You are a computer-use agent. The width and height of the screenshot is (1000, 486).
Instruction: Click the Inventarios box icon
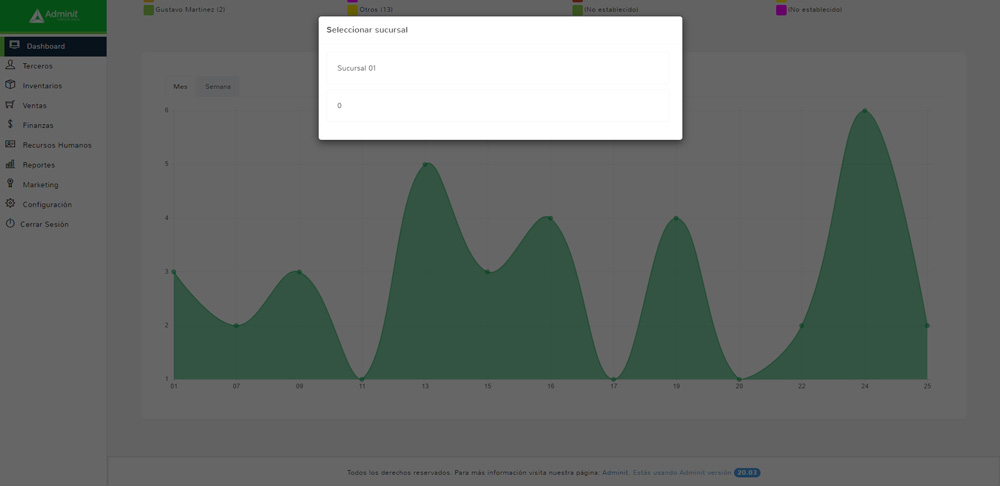[10, 85]
